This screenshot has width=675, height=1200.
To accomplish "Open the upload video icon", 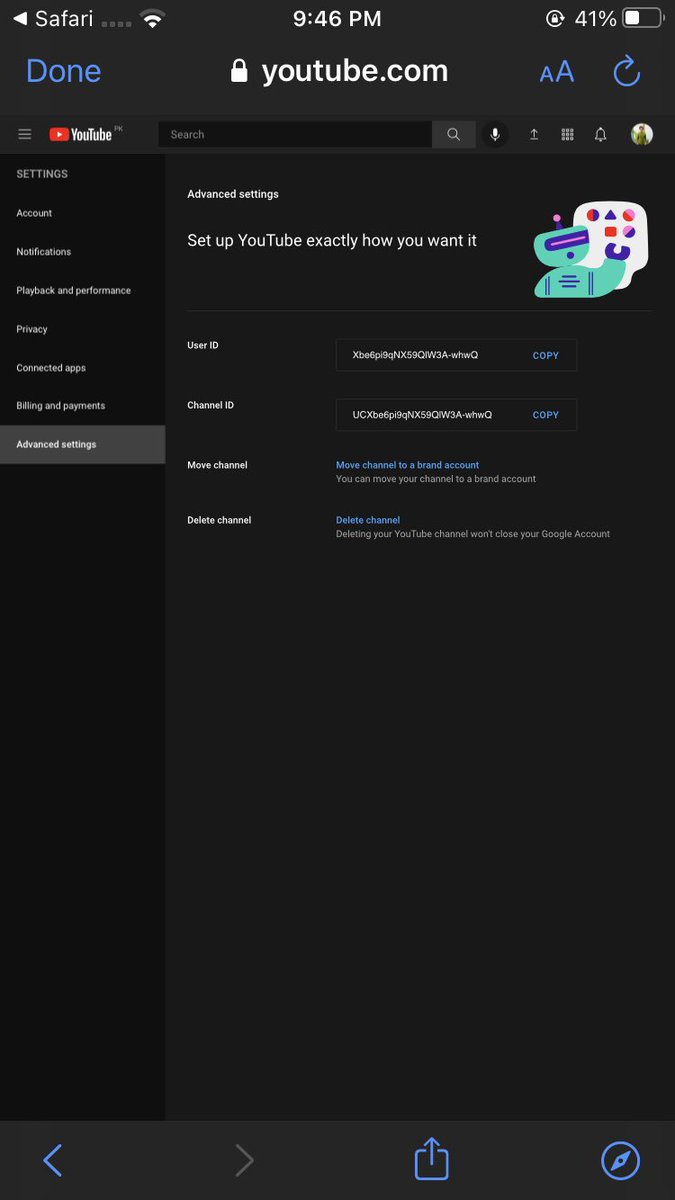I will click(534, 134).
